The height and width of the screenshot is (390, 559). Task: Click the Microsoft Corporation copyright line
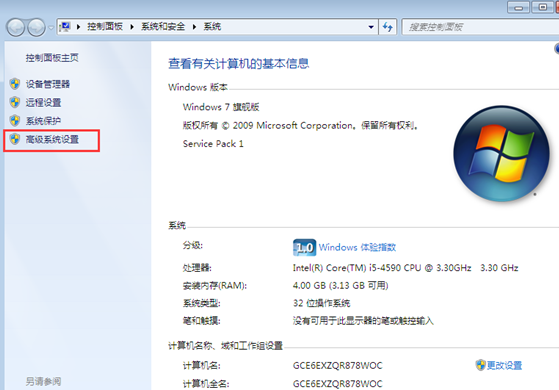point(300,125)
